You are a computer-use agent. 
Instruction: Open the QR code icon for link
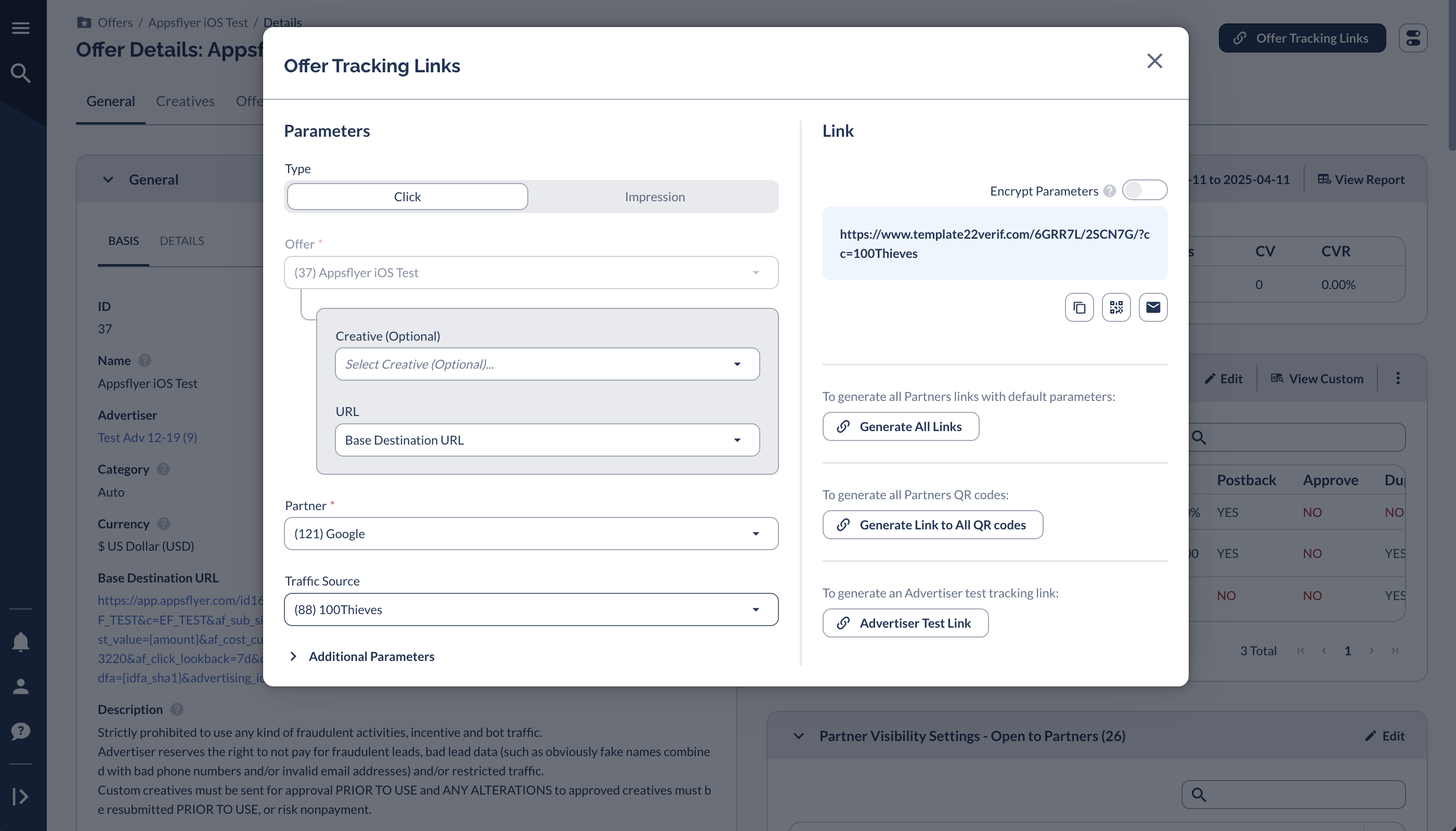click(x=1116, y=308)
